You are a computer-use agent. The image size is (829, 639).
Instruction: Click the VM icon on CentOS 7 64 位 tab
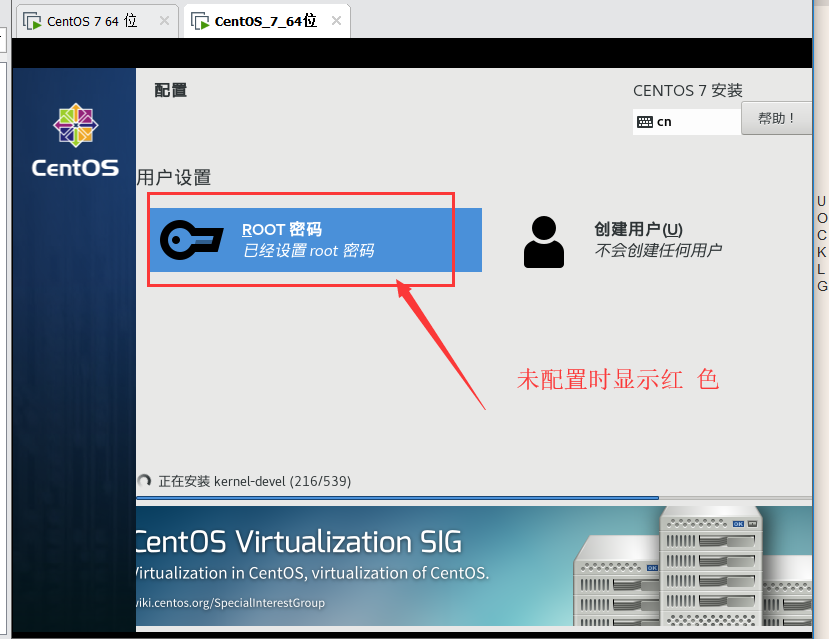32,21
